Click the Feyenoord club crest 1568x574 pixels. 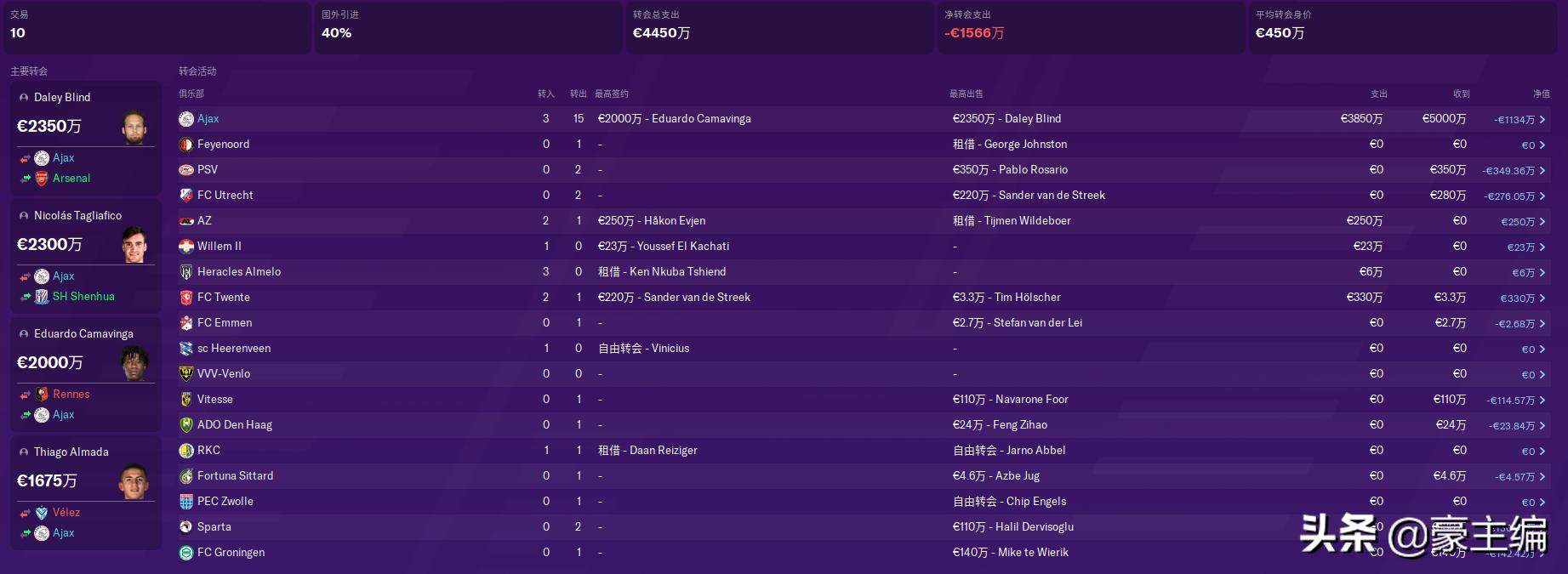[x=186, y=145]
